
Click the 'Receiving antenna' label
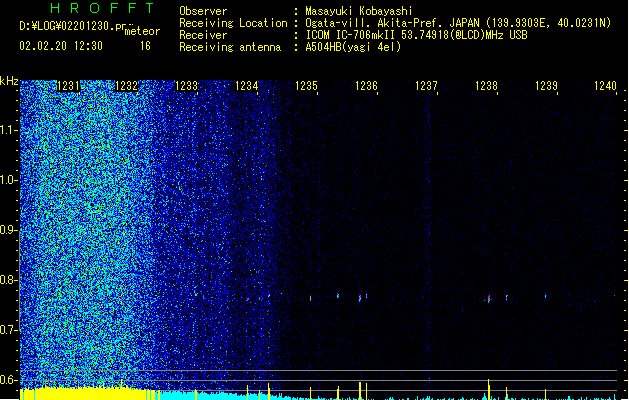pos(230,47)
